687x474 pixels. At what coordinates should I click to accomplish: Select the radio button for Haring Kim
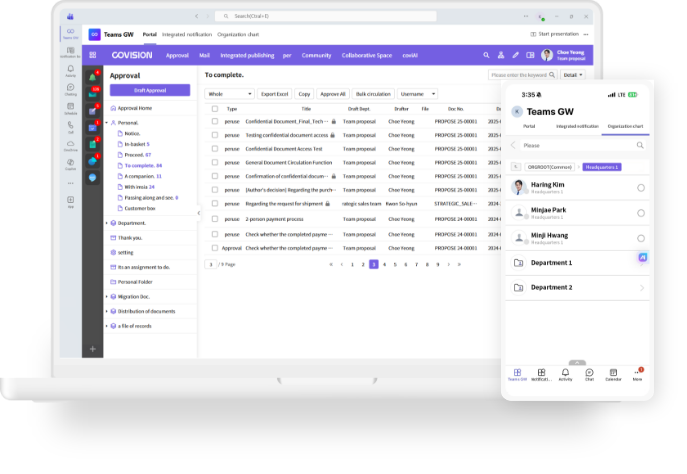[x=640, y=187]
